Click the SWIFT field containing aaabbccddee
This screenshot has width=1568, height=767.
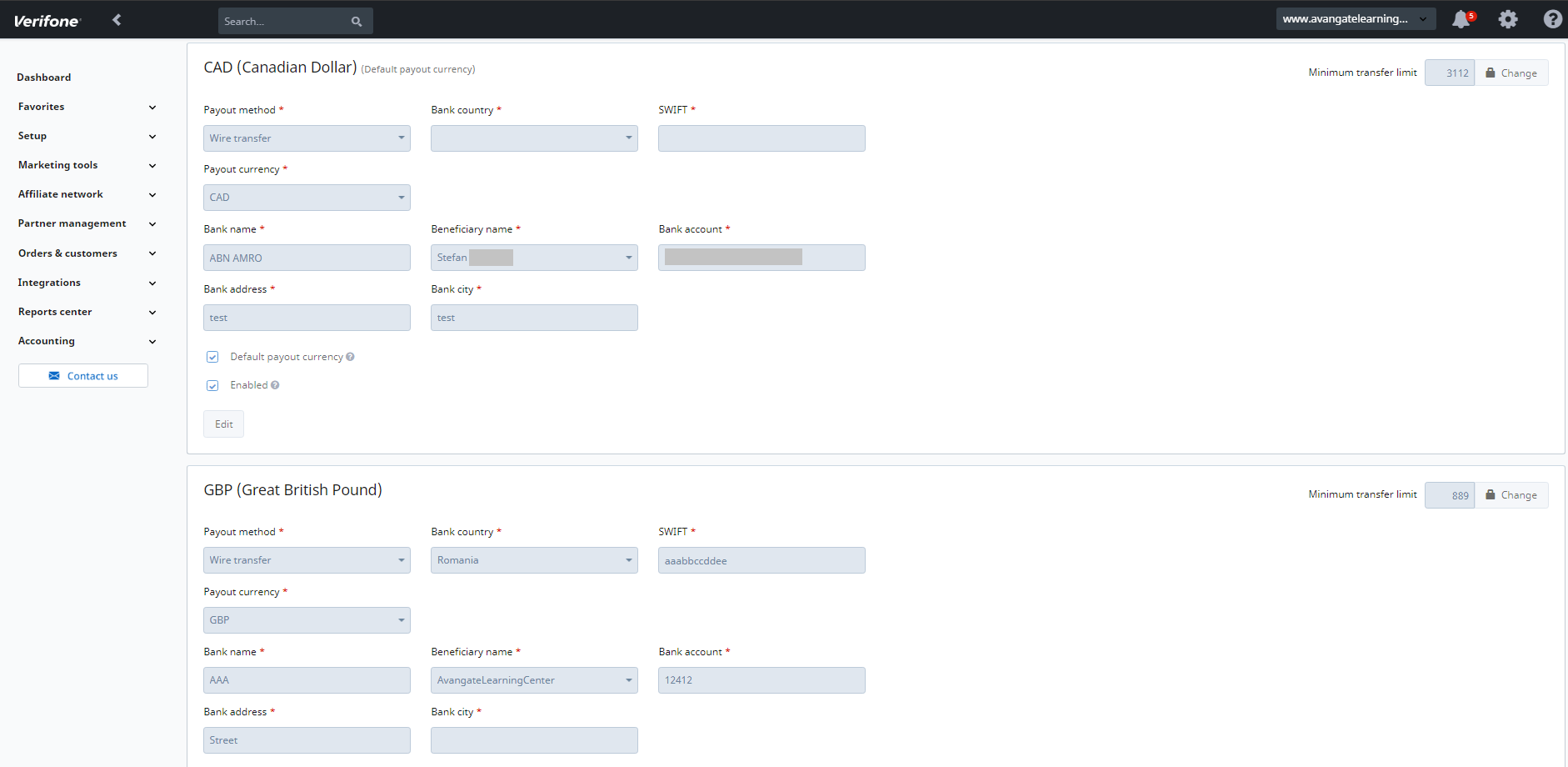[x=761, y=559]
